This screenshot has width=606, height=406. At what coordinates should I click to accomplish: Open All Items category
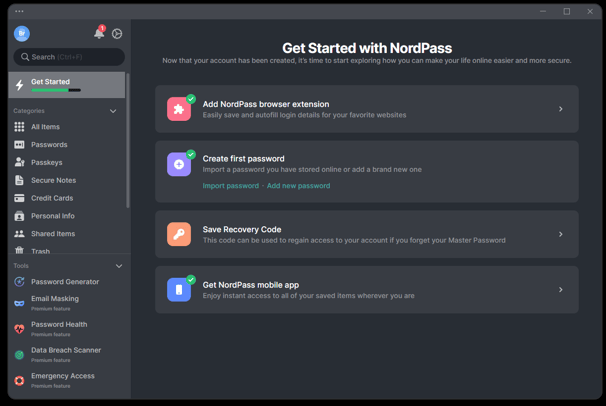pos(45,127)
